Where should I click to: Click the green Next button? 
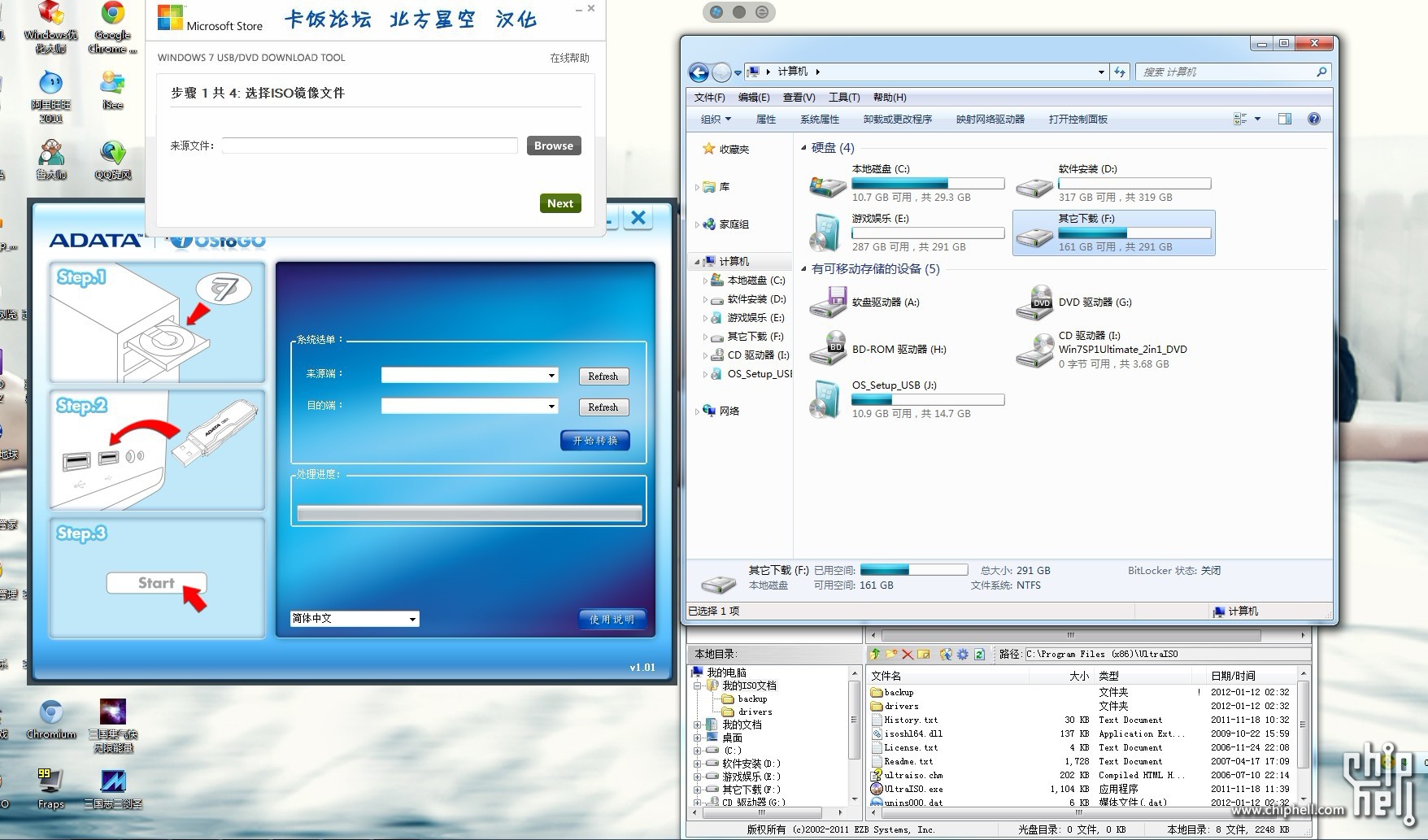560,203
